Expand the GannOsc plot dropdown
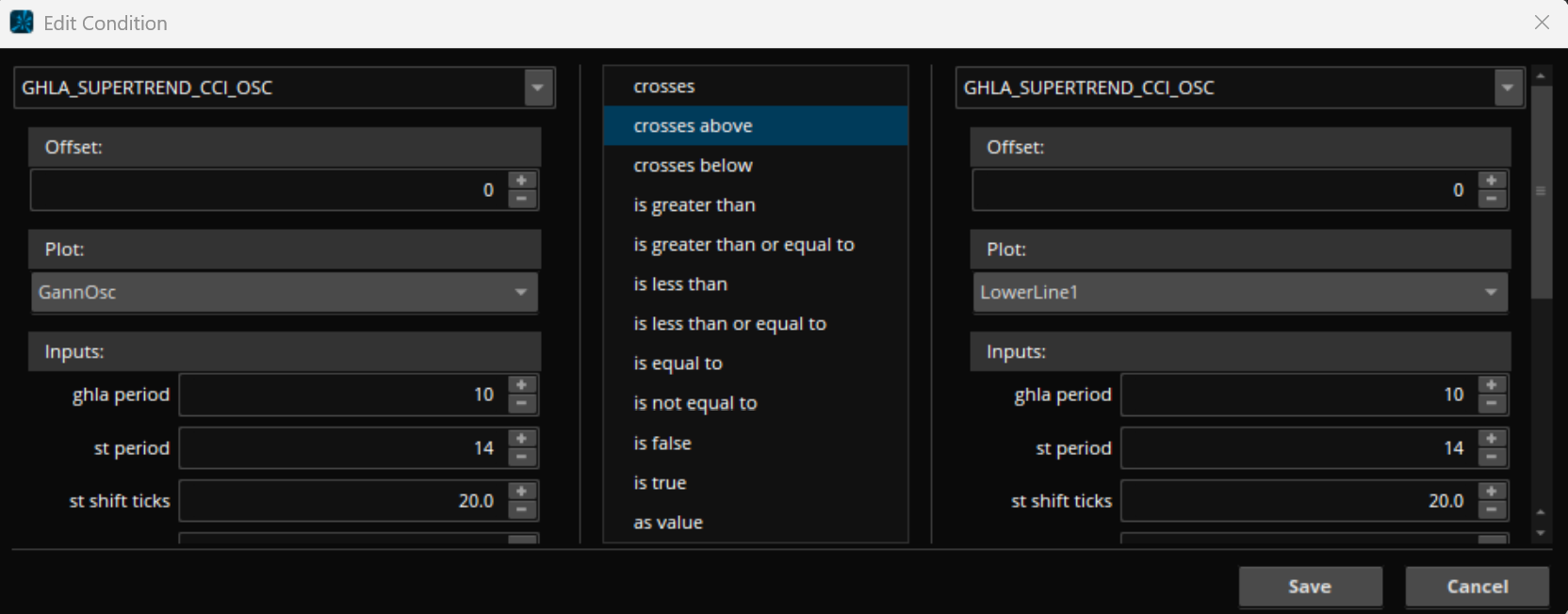 520,292
